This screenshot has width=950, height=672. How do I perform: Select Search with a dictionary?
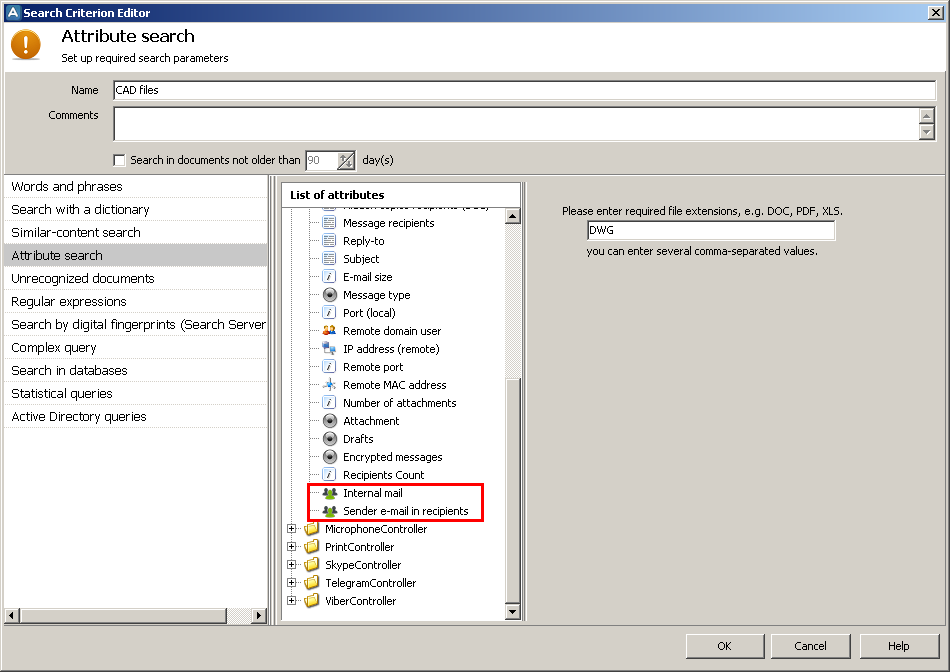pos(136,210)
